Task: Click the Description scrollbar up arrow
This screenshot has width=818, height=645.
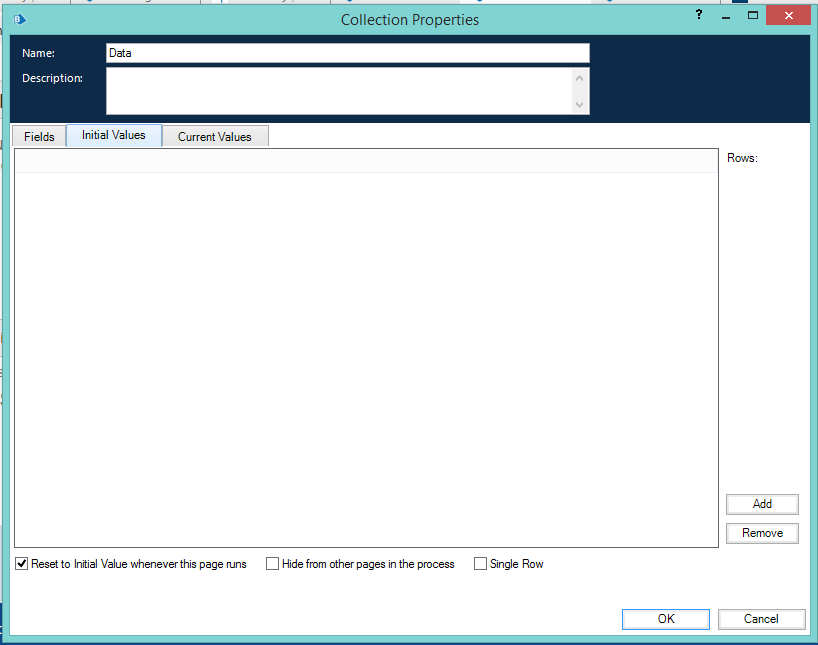Action: click(579, 78)
